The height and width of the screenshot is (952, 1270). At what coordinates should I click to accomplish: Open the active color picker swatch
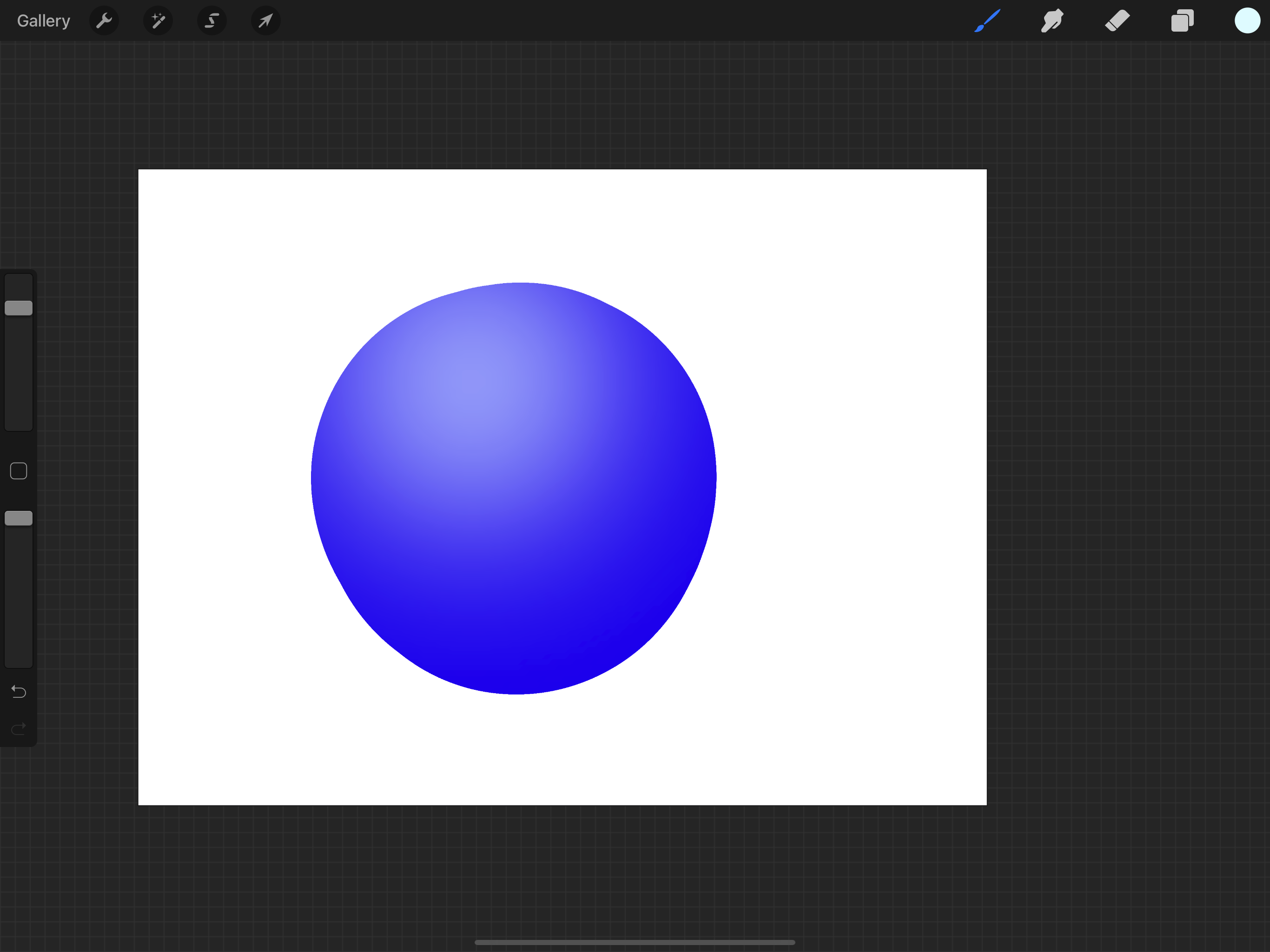(x=1247, y=20)
